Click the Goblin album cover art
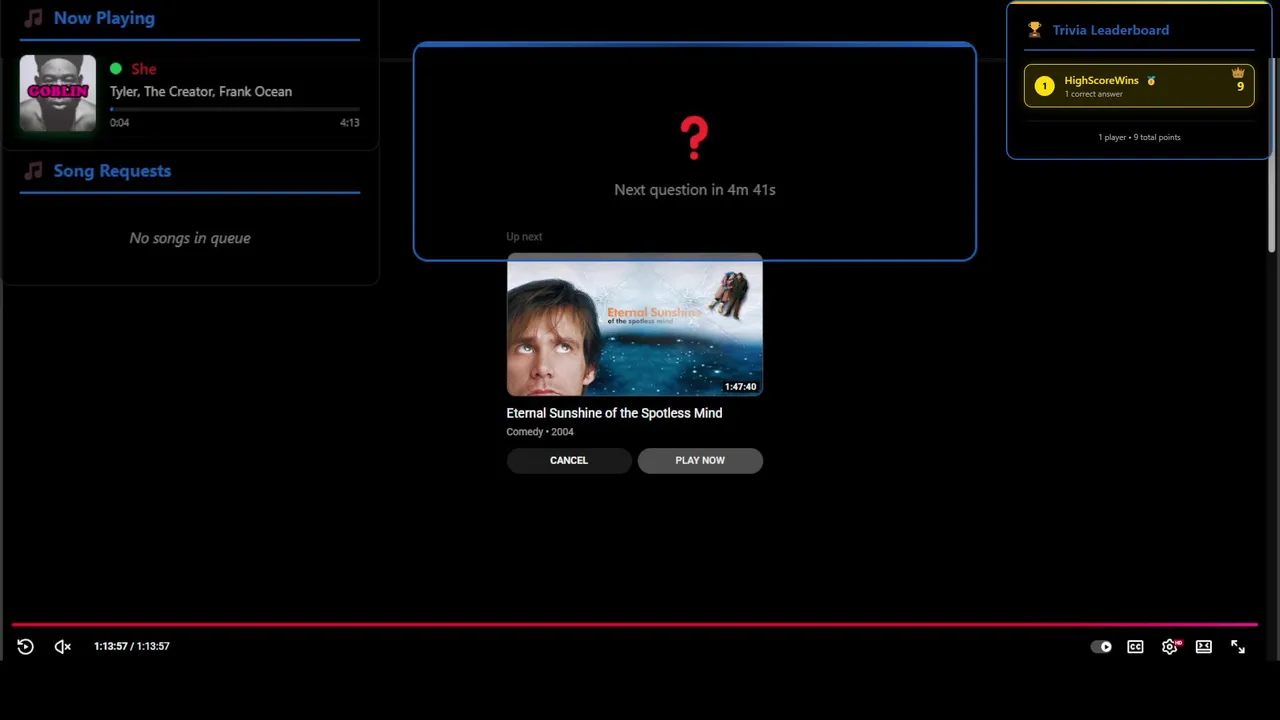 click(x=58, y=93)
